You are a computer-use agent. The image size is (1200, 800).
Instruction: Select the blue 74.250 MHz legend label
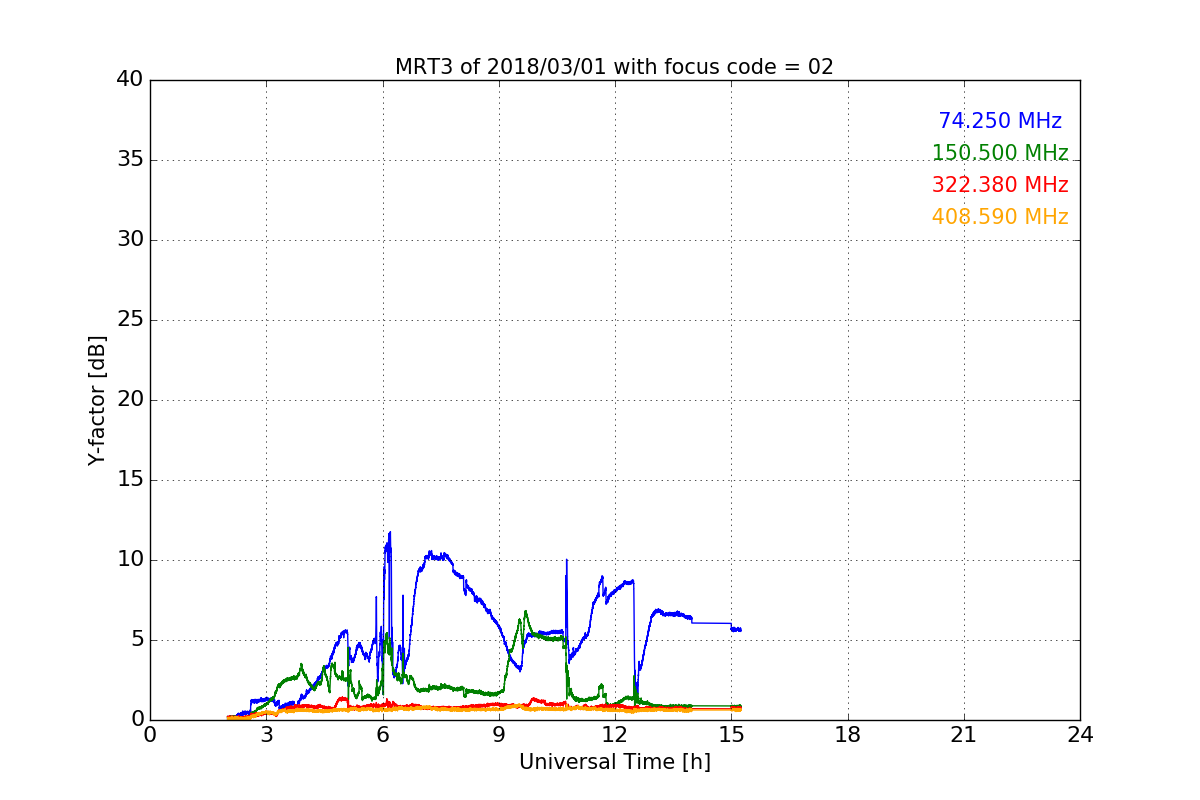[x=1000, y=121]
